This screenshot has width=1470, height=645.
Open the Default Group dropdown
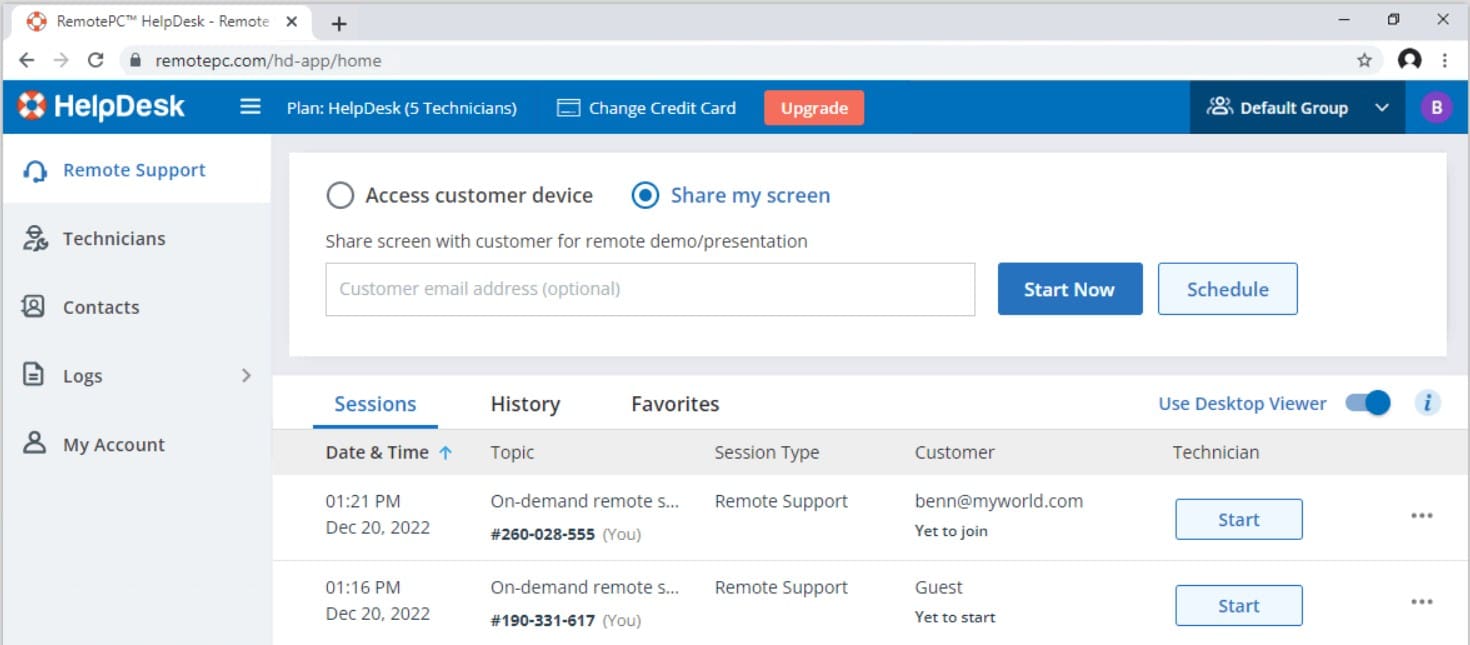click(1296, 107)
